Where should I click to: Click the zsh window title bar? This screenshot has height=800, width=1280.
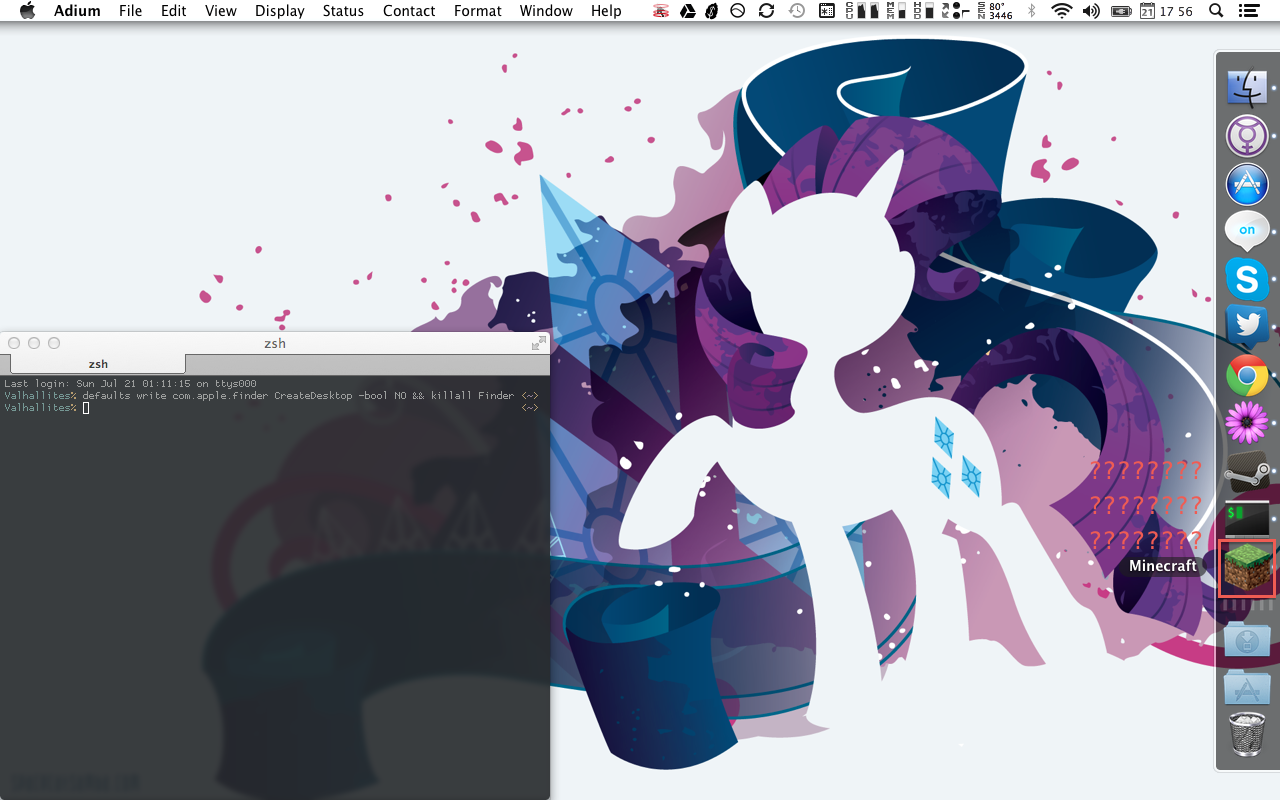pyautogui.click(x=275, y=343)
